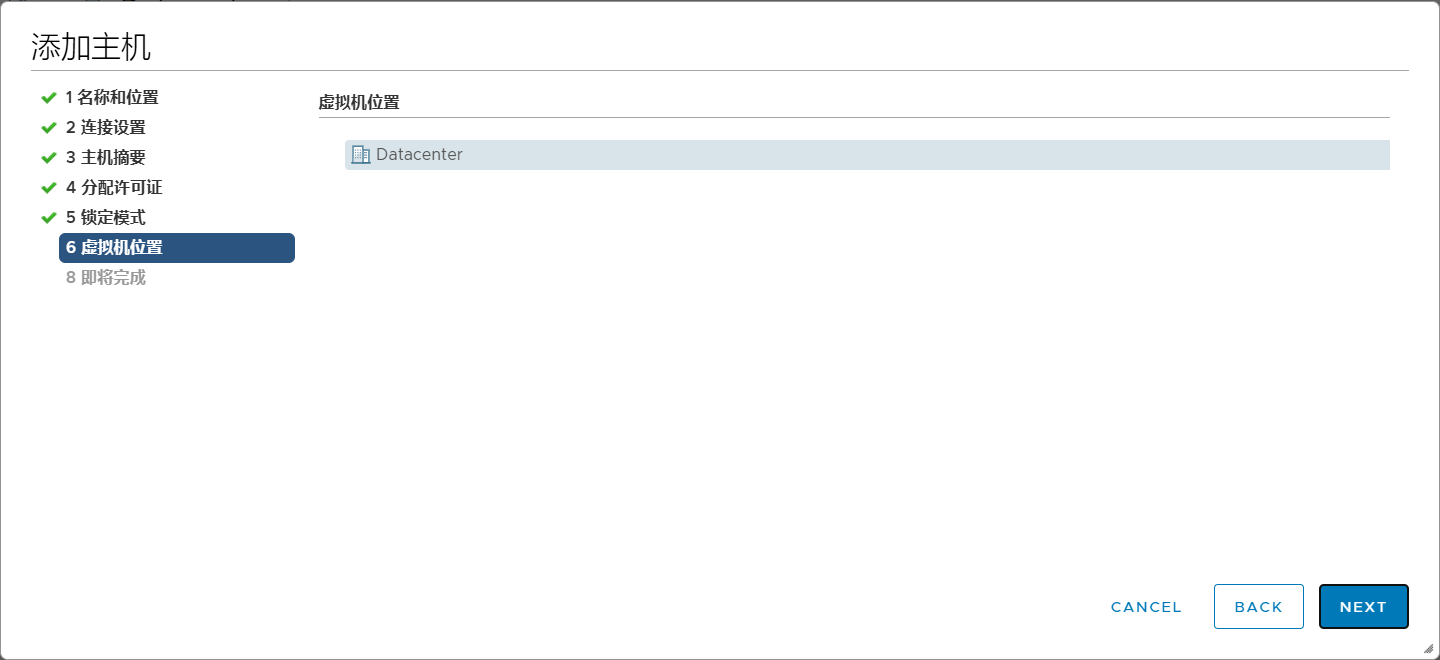Image resolution: width=1440 pixels, height=660 pixels.
Task: Click the 虚拟机位置 section heading
Action: click(x=359, y=102)
